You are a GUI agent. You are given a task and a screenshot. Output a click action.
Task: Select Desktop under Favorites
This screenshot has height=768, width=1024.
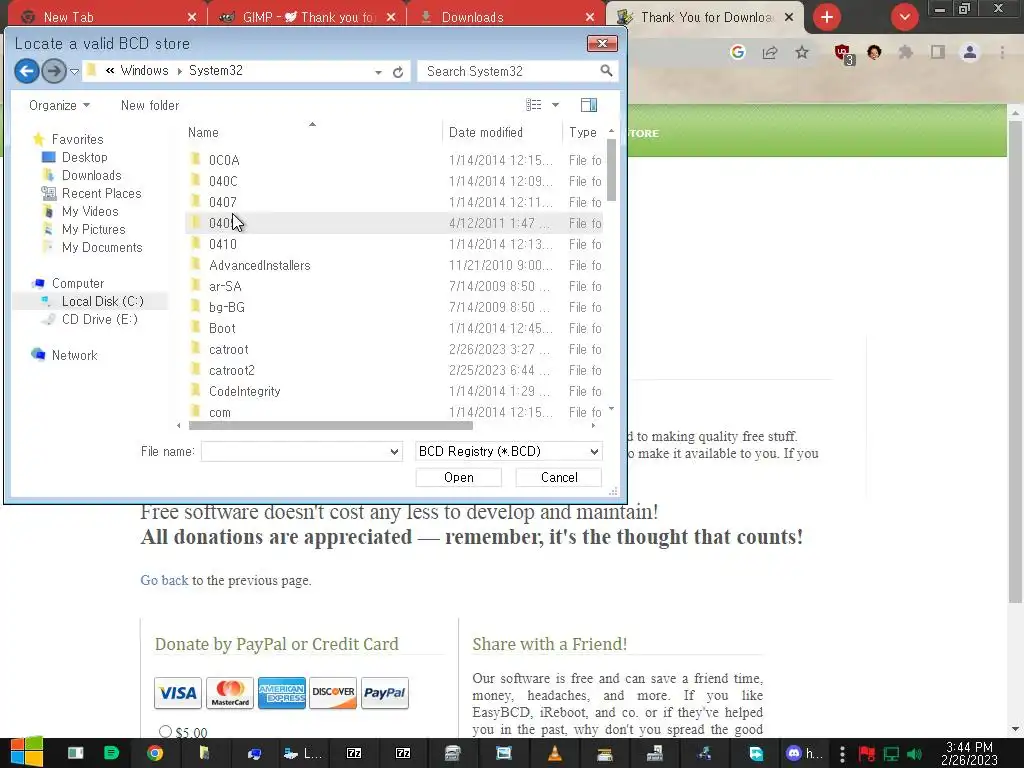coord(84,157)
